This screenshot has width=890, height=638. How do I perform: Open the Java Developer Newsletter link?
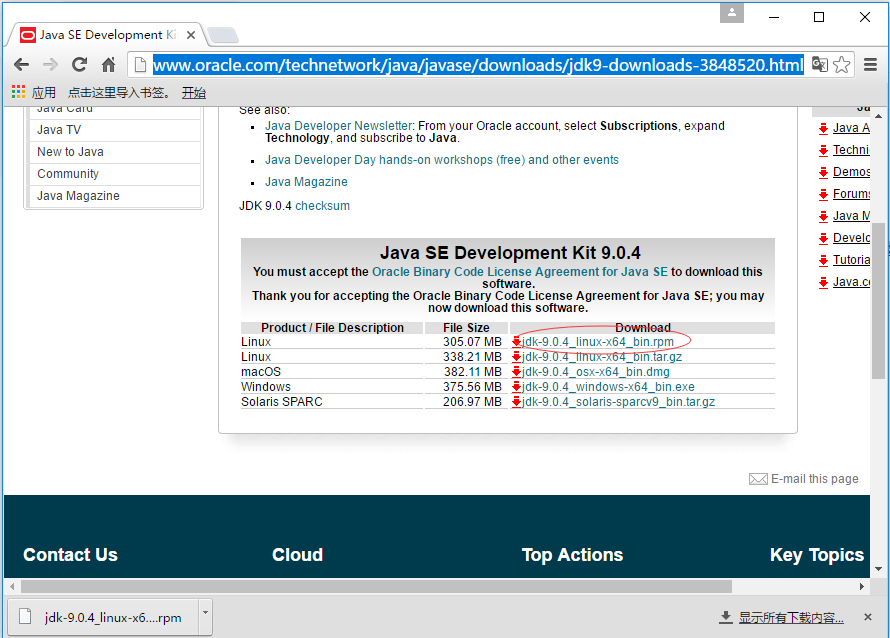339,125
